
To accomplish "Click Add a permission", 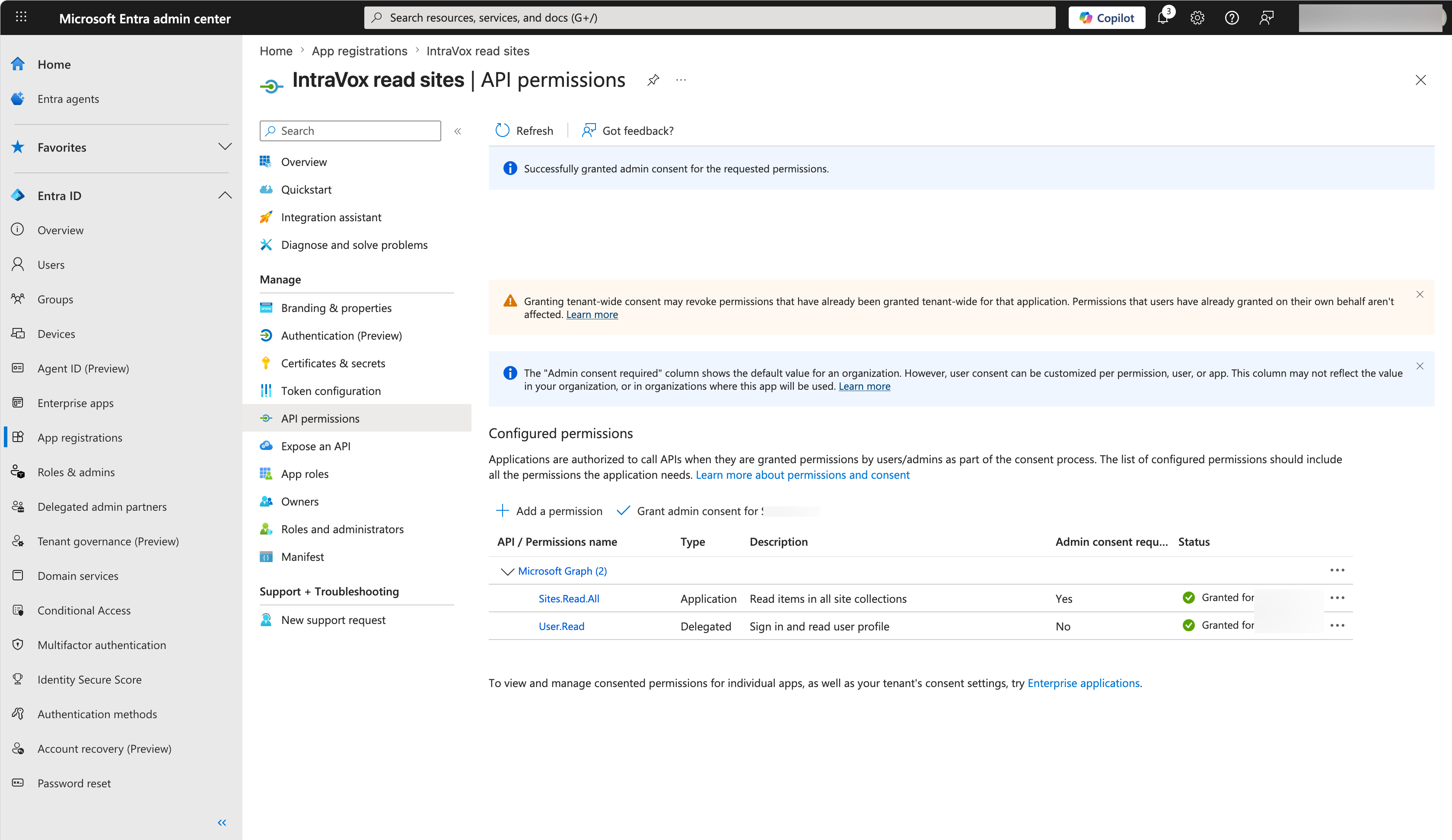I will (x=549, y=511).
